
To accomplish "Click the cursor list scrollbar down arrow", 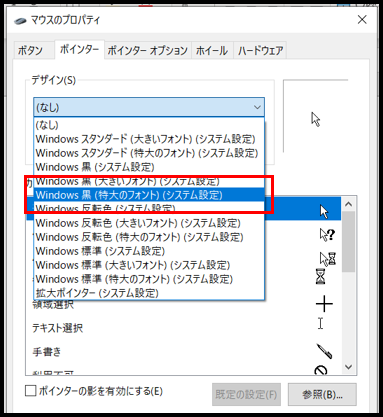I will pos(349,367).
